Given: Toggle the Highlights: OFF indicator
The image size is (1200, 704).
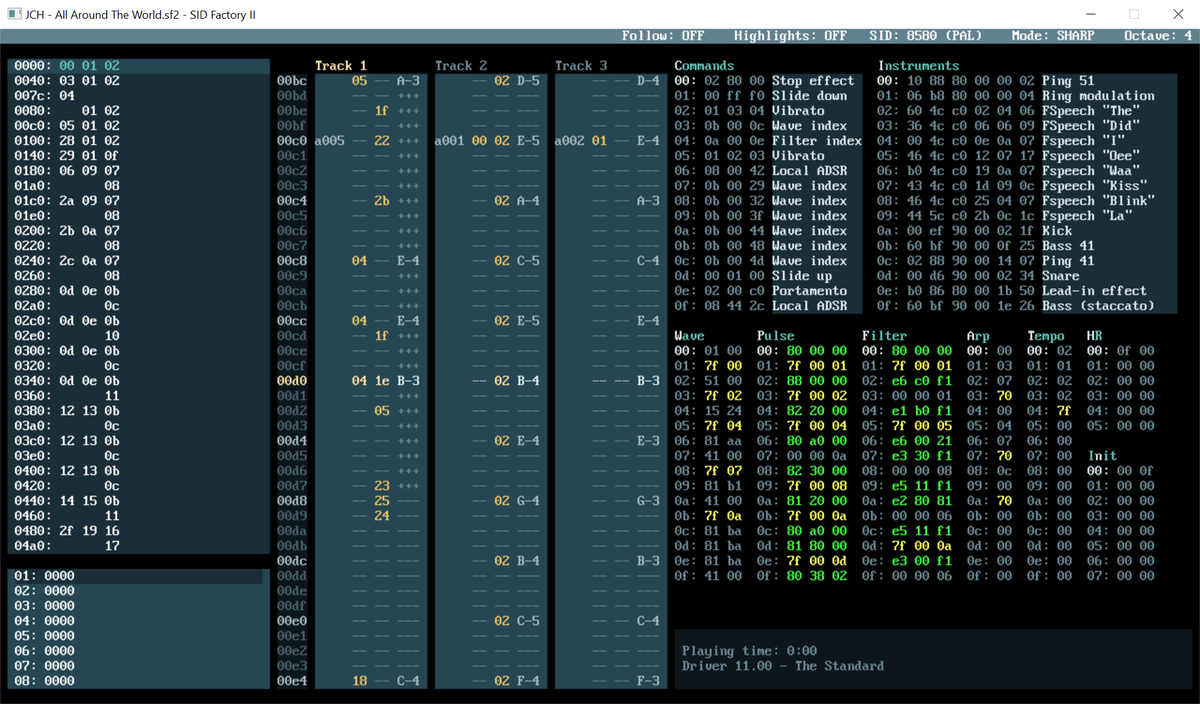Looking at the screenshot, I should pyautogui.click(x=790, y=36).
